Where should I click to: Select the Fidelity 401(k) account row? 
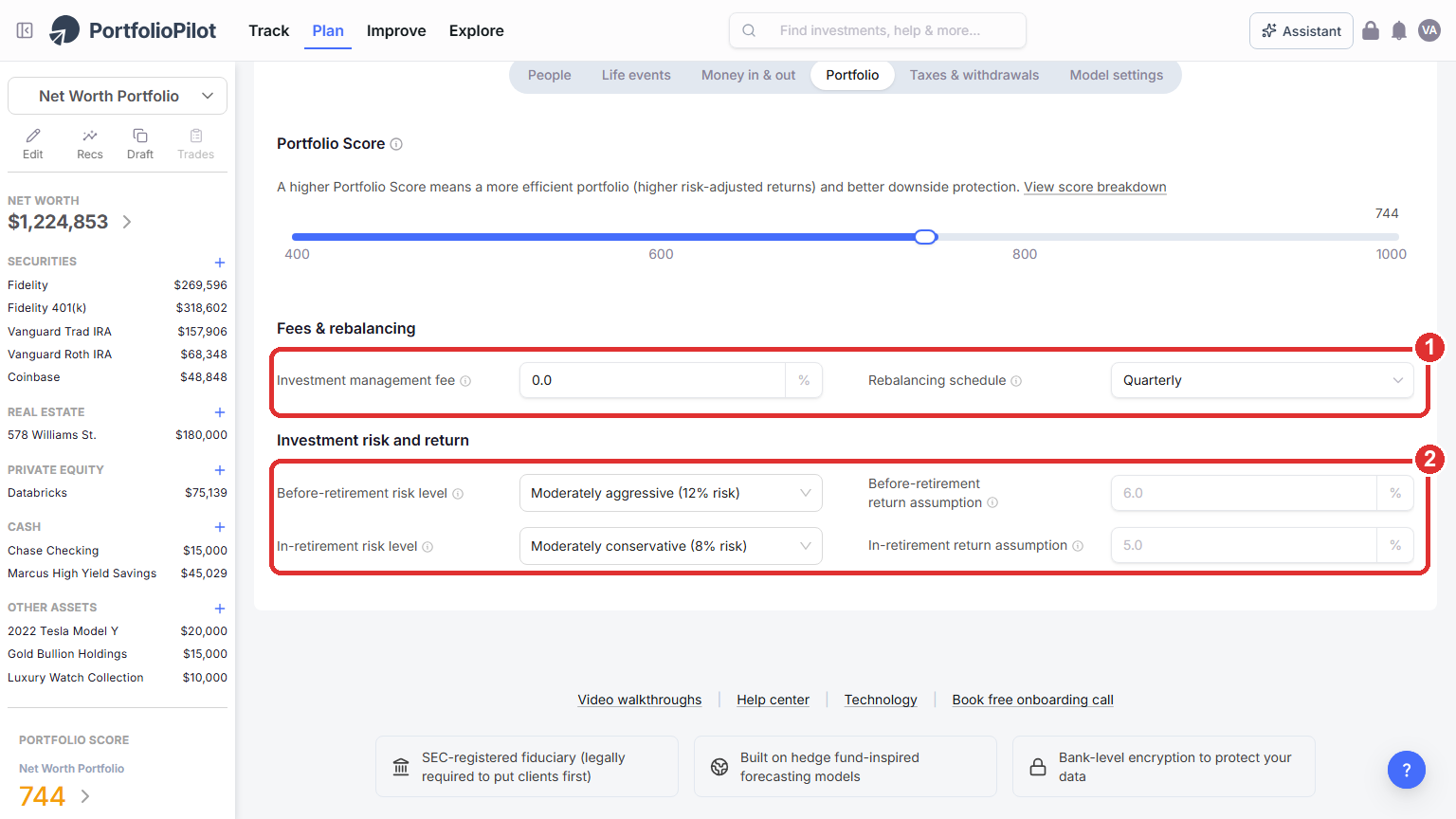pyautogui.click(x=118, y=308)
